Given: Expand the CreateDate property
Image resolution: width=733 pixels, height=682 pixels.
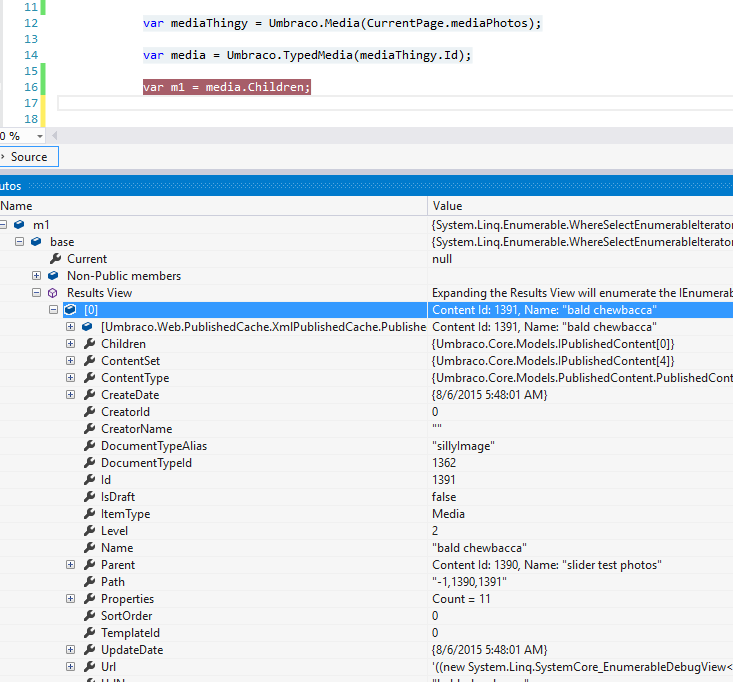Looking at the screenshot, I should [71, 395].
